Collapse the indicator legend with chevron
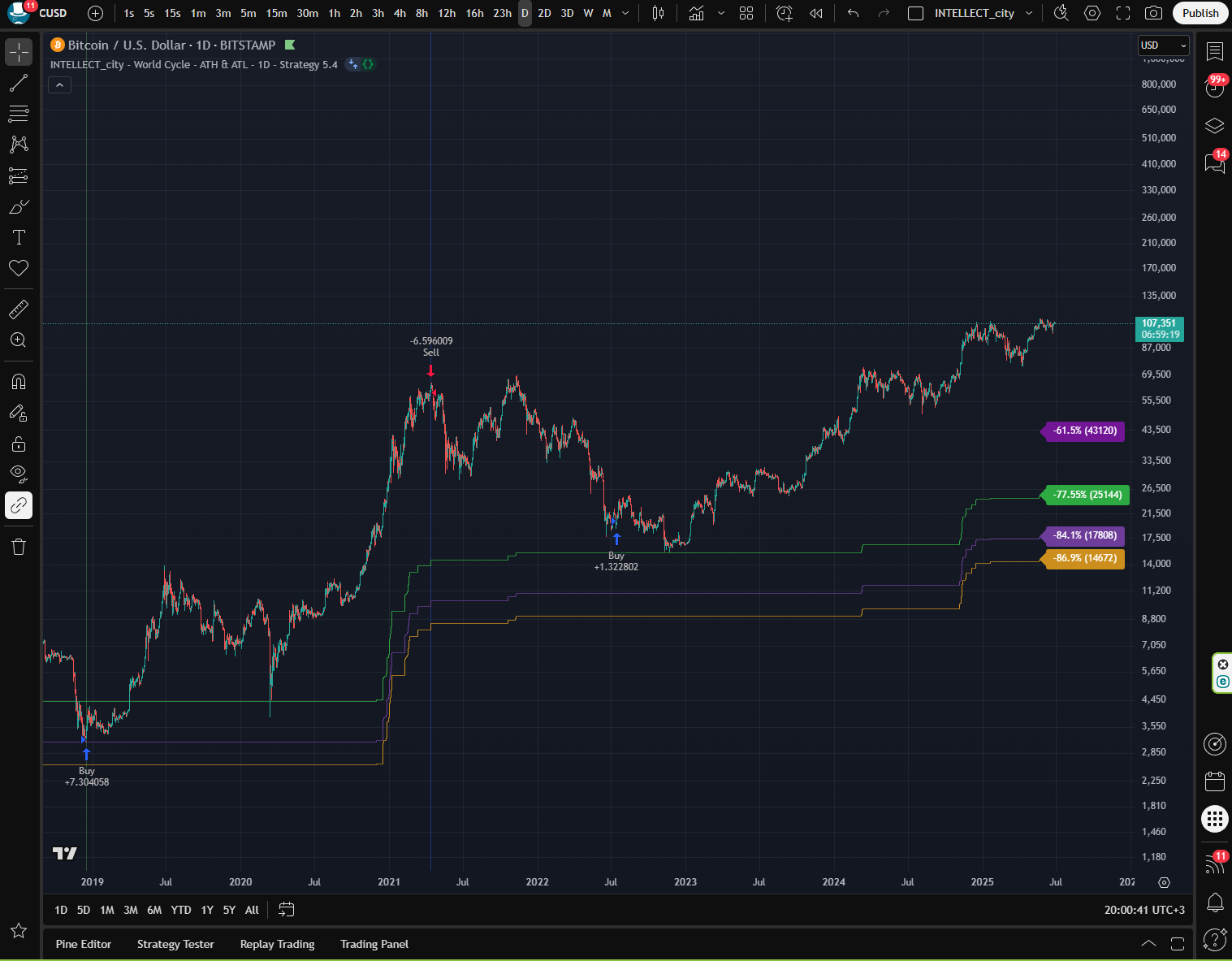Image resolution: width=1232 pixels, height=961 pixels. click(x=59, y=85)
